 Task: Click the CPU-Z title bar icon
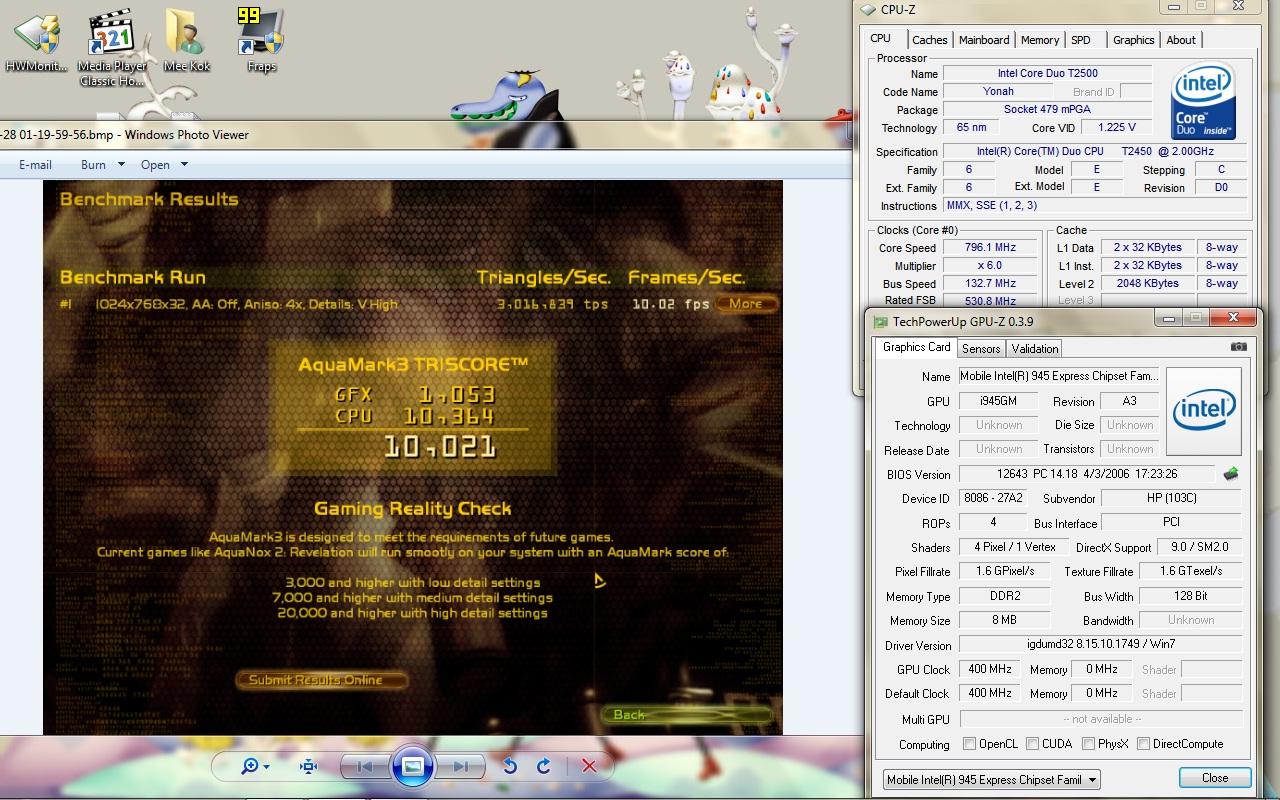(868, 10)
